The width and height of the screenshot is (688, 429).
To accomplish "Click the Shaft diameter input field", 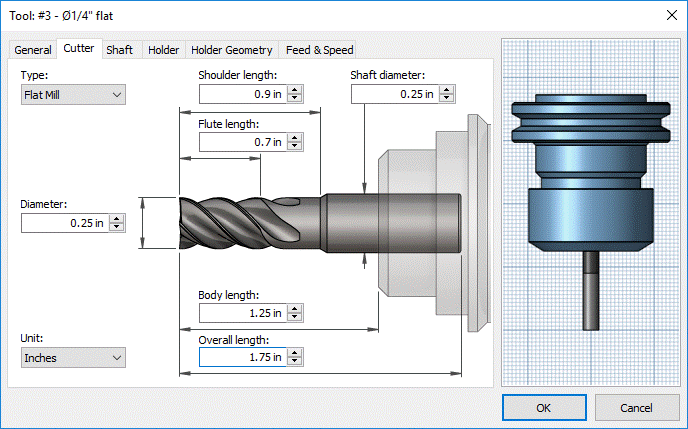I will click(395, 94).
